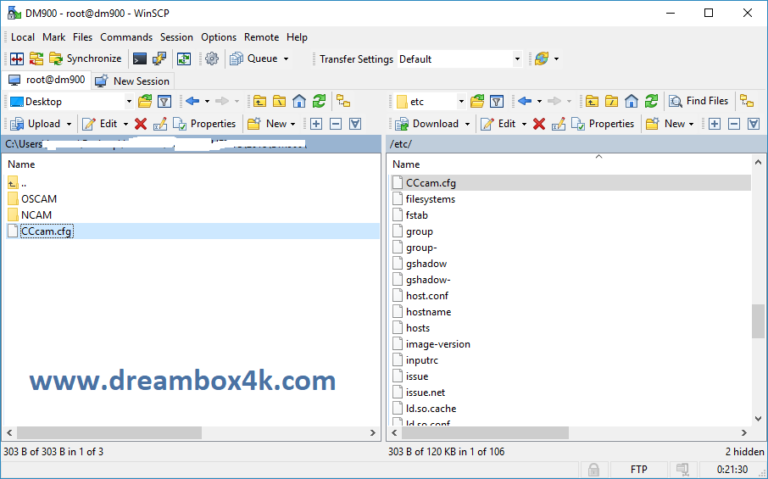Click the local panel horizontal scrollbar
The image size is (768, 479).
(109, 433)
